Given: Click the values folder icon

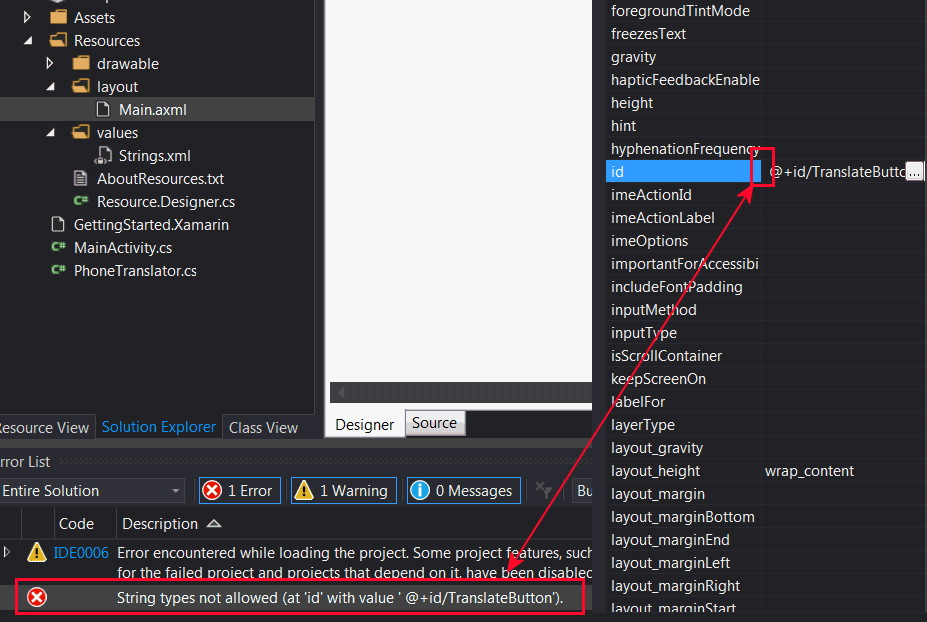Looking at the screenshot, I should (81, 132).
